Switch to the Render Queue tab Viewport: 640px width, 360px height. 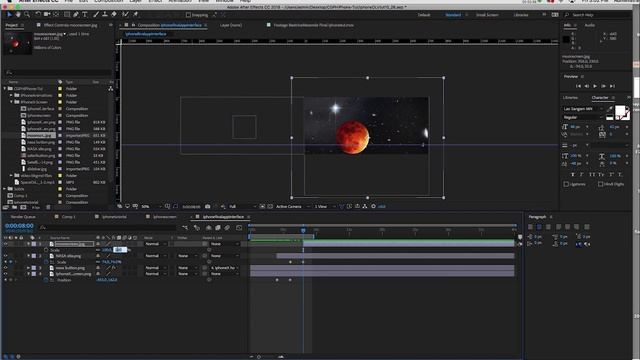click(x=23, y=217)
